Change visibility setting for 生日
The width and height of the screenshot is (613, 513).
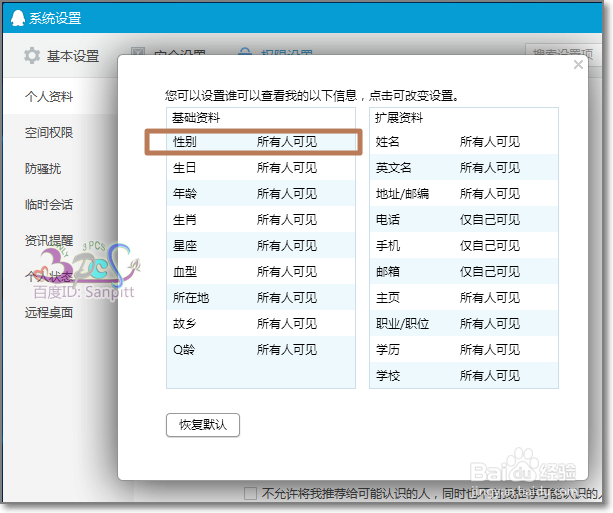[x=287, y=168]
